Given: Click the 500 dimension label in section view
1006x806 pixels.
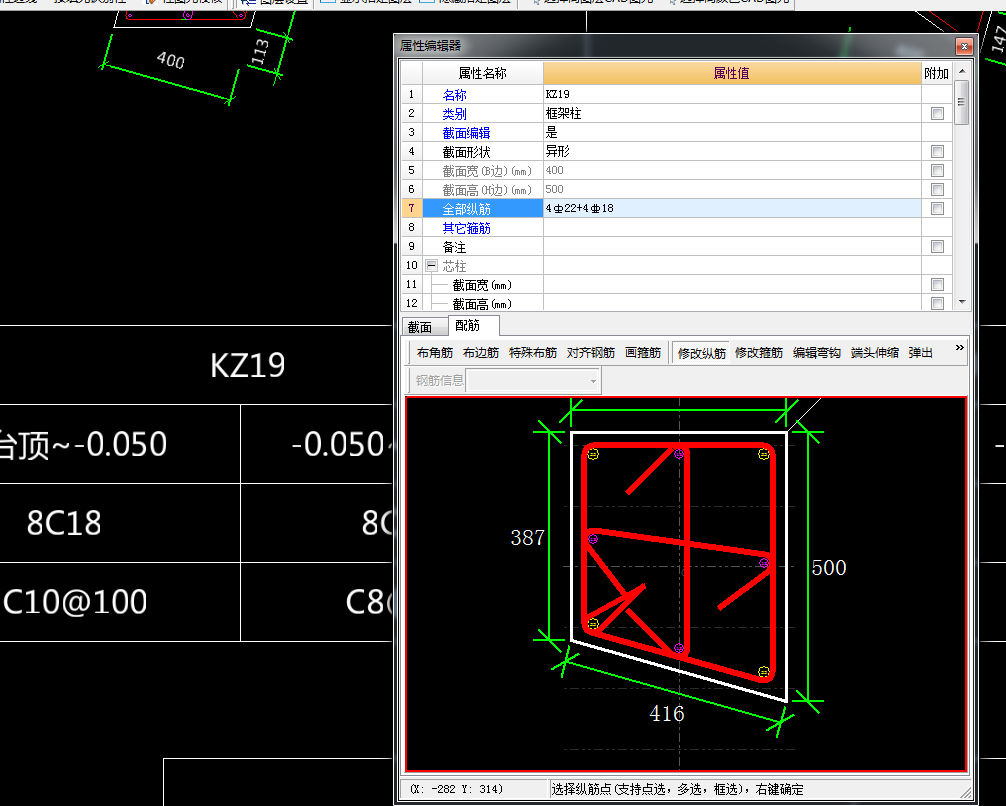Looking at the screenshot, I should pyautogui.click(x=829, y=568).
